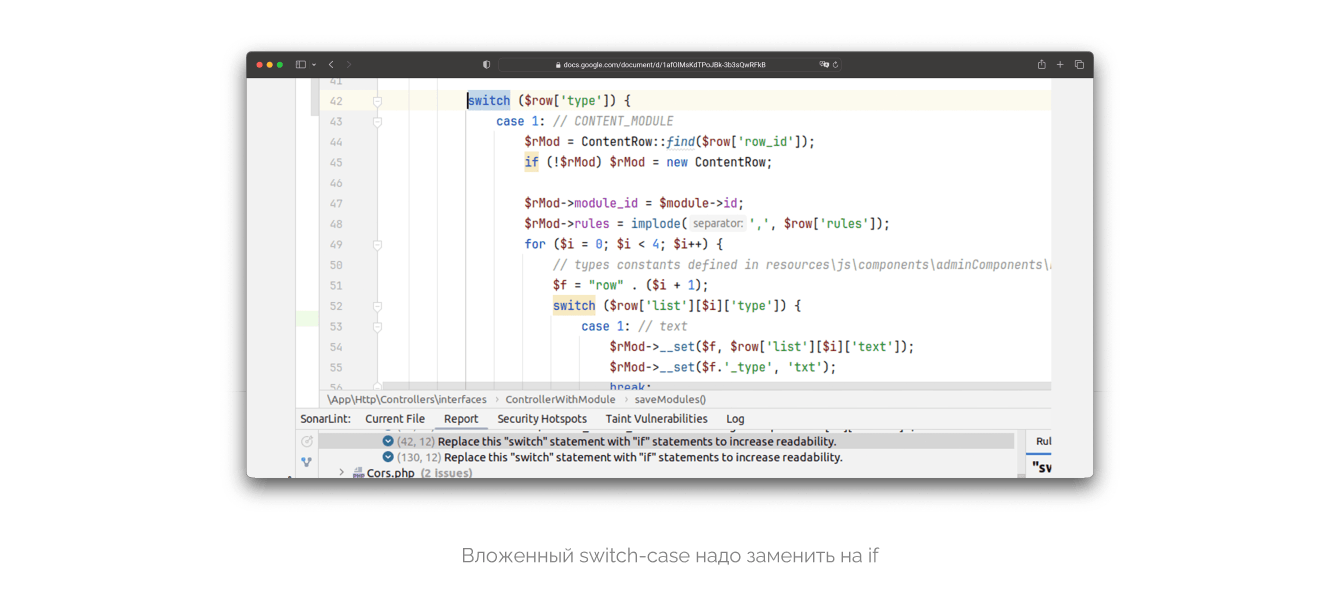Click the \App\Http\Controllers\interfaces breadcrumb

coord(407,400)
